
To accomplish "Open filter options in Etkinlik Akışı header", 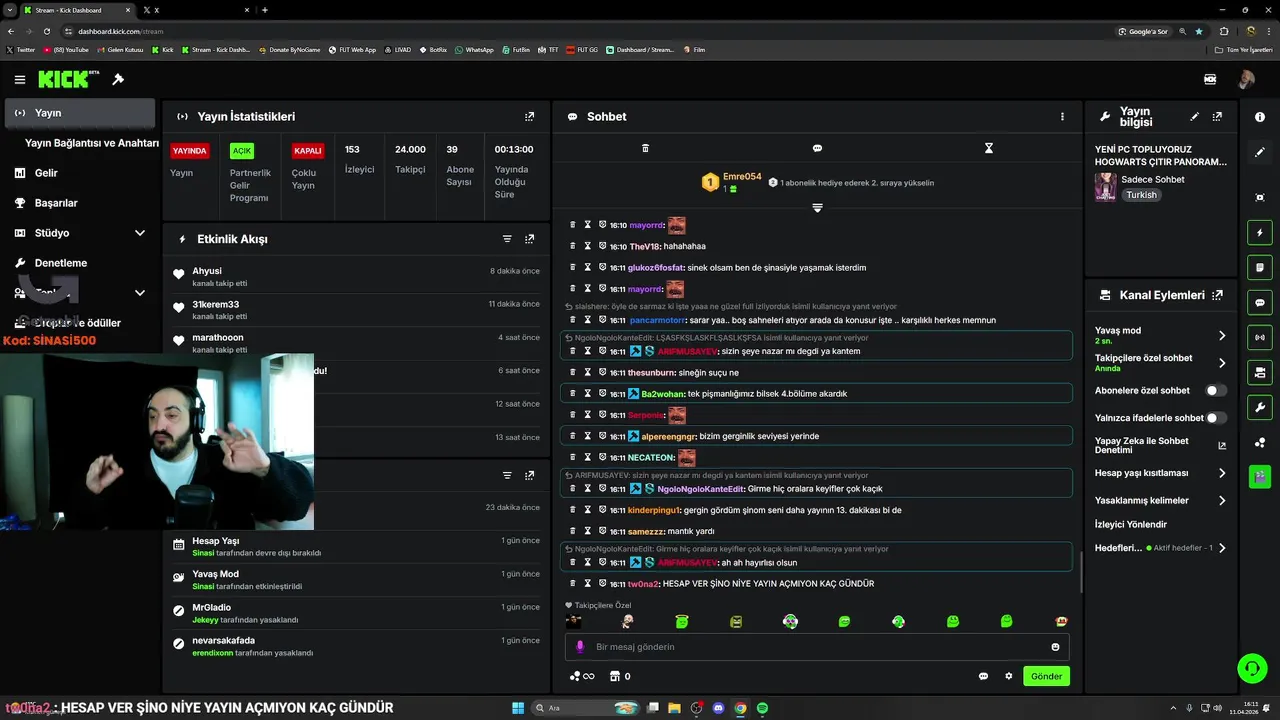I will 507,239.
